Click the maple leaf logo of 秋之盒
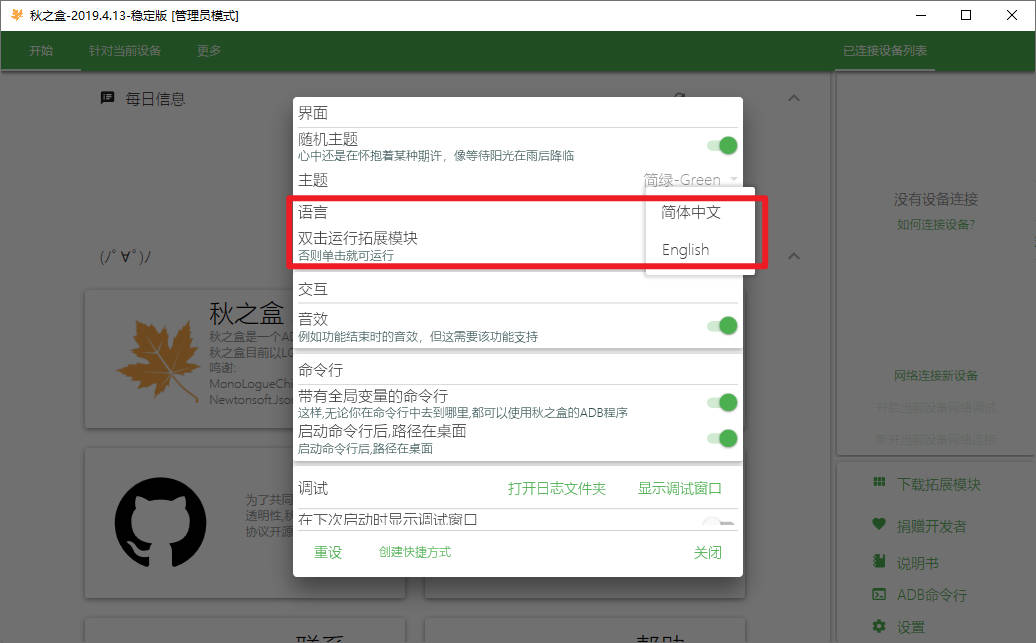The image size is (1036, 643). [158, 359]
